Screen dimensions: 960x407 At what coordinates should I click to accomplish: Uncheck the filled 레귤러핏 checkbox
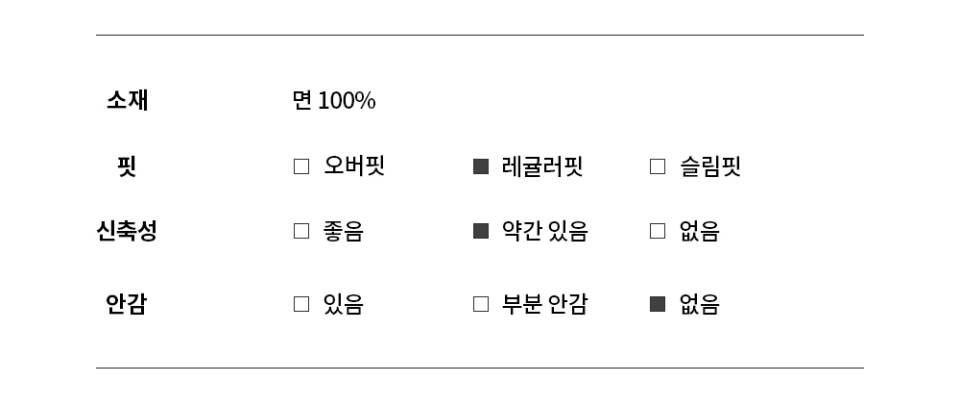click(481, 167)
